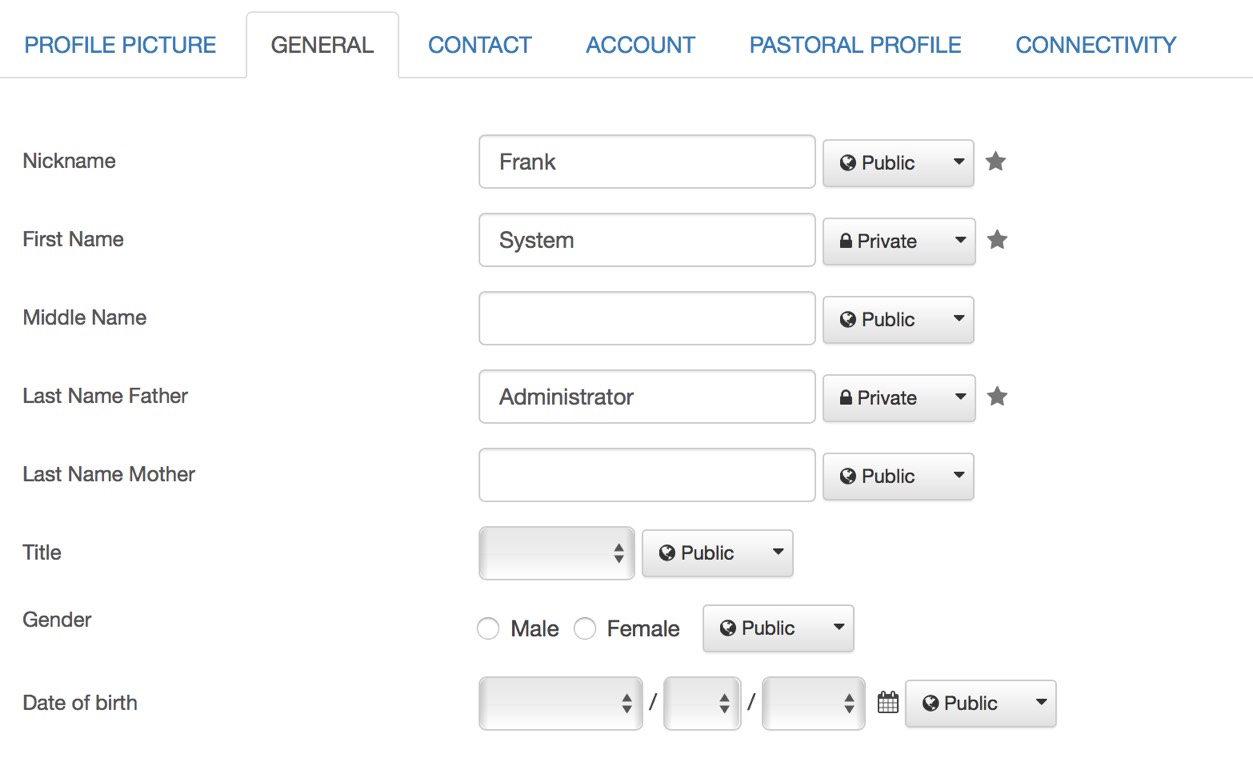The image size is (1253, 758).
Task: Open the calendar icon for Date of birth
Action: pos(888,703)
